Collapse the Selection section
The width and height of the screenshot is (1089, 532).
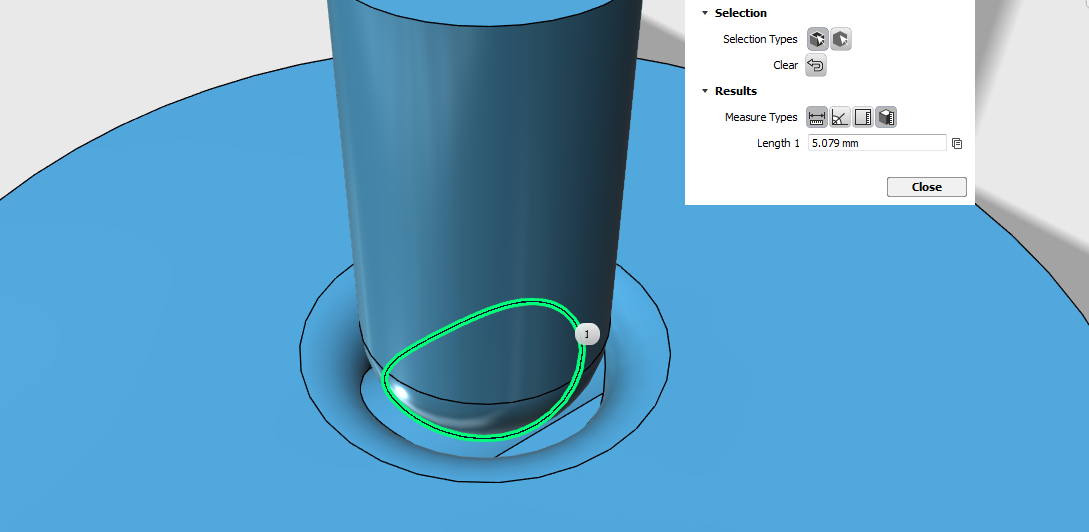point(705,13)
